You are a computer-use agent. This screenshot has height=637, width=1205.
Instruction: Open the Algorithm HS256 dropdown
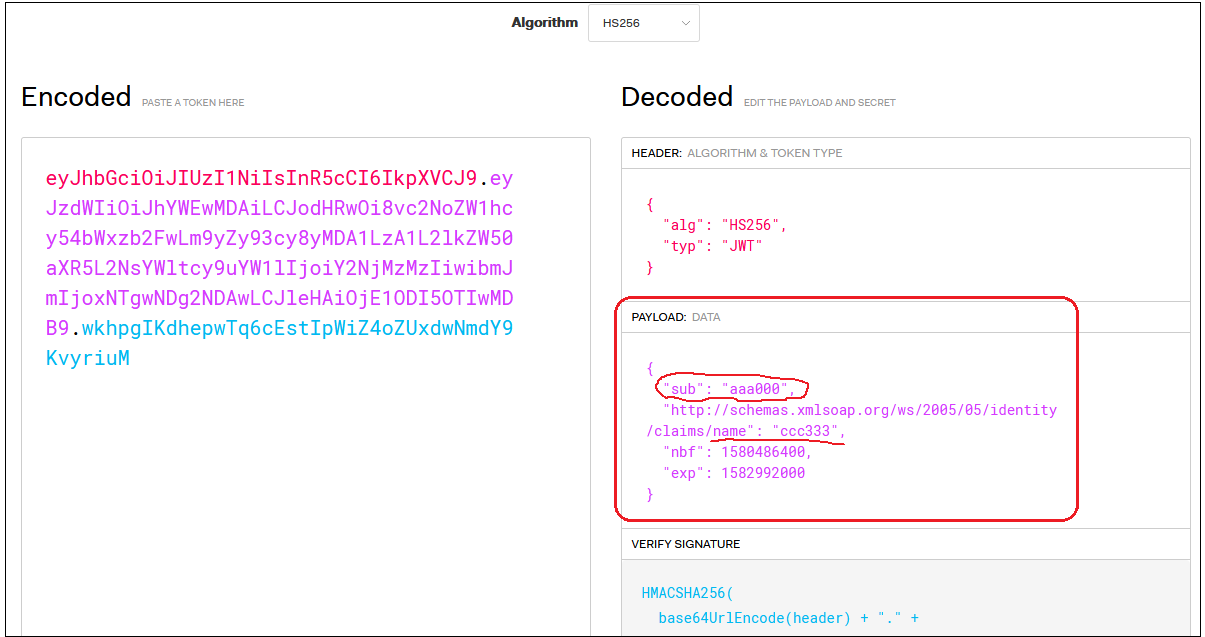[x=643, y=23]
